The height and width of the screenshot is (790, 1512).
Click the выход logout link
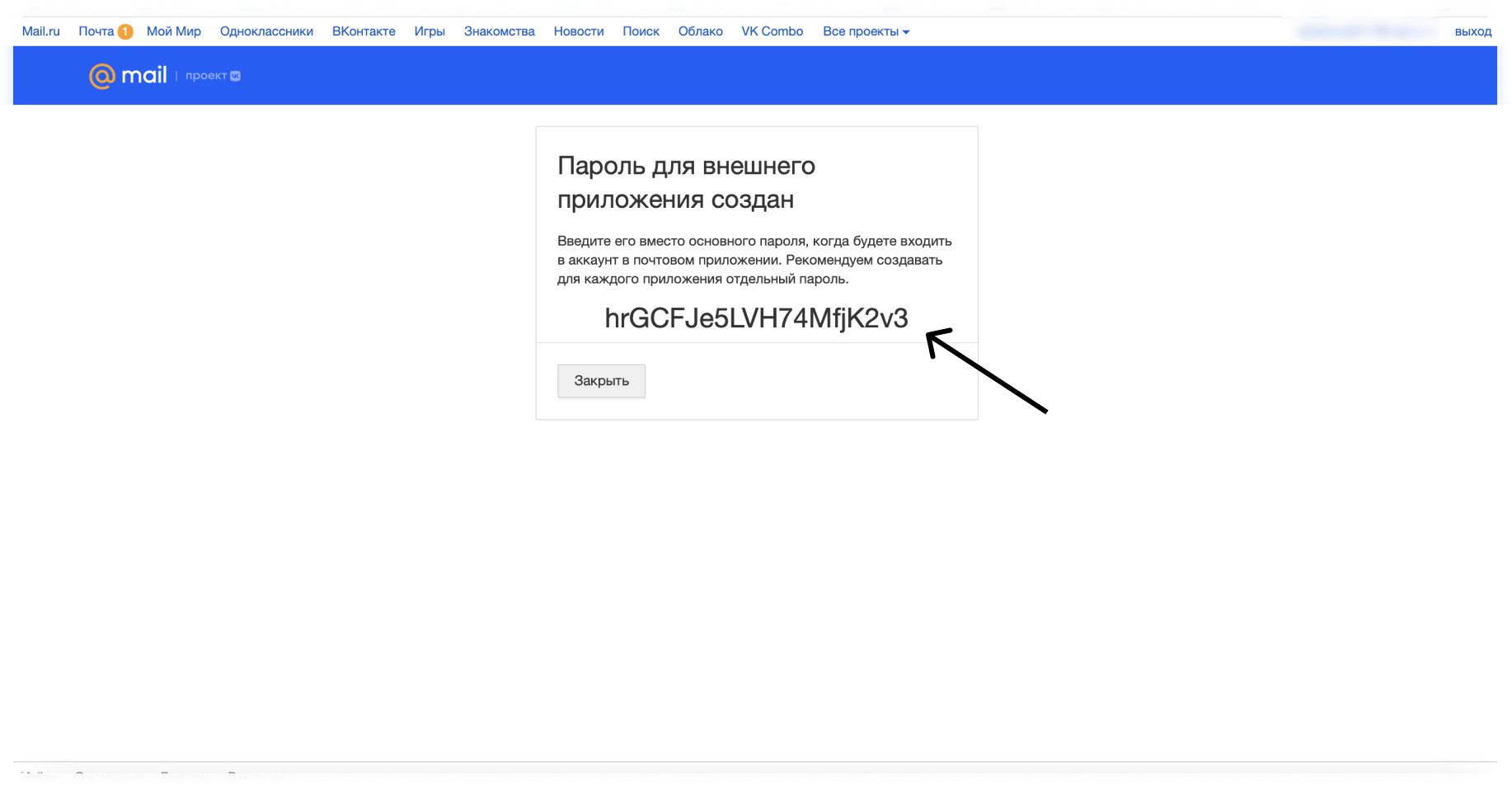click(x=1473, y=31)
